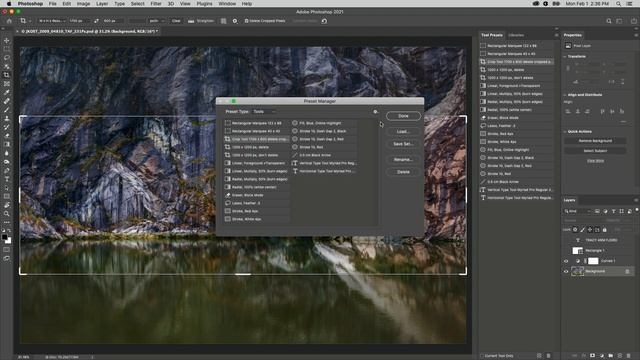Screen dimensions: 640x360
Task: Toggle lock all icon in Layers panel
Action: 605,230
